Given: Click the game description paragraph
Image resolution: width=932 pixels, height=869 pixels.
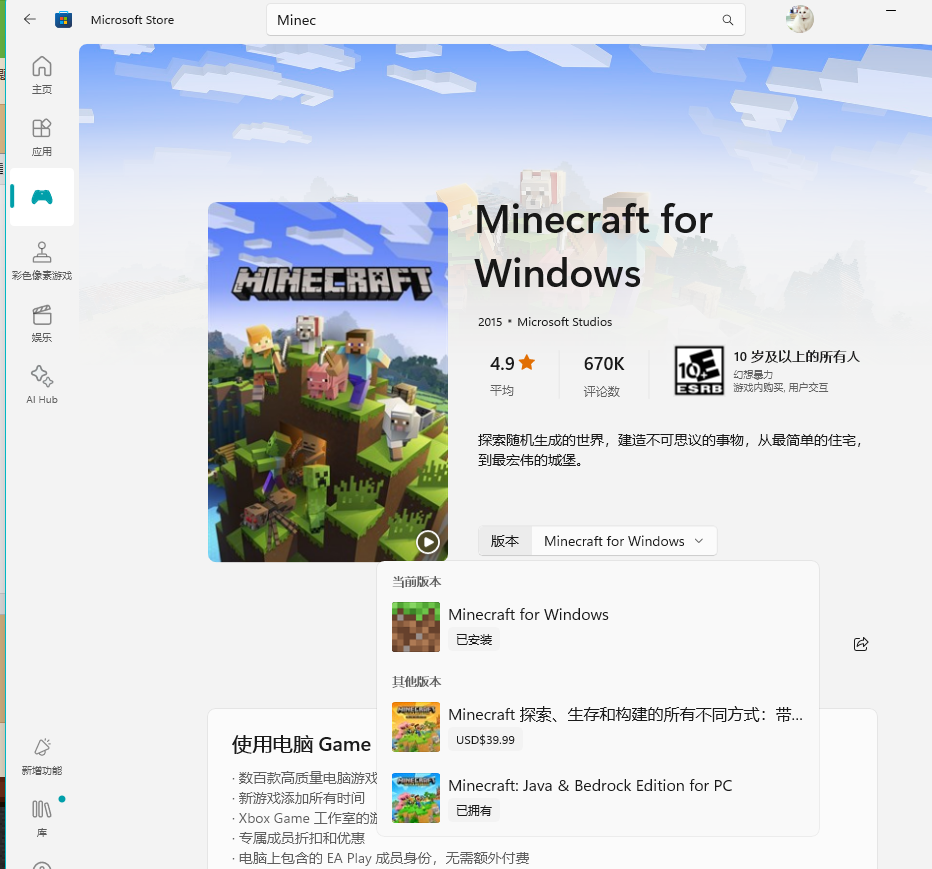Looking at the screenshot, I should [x=670, y=450].
